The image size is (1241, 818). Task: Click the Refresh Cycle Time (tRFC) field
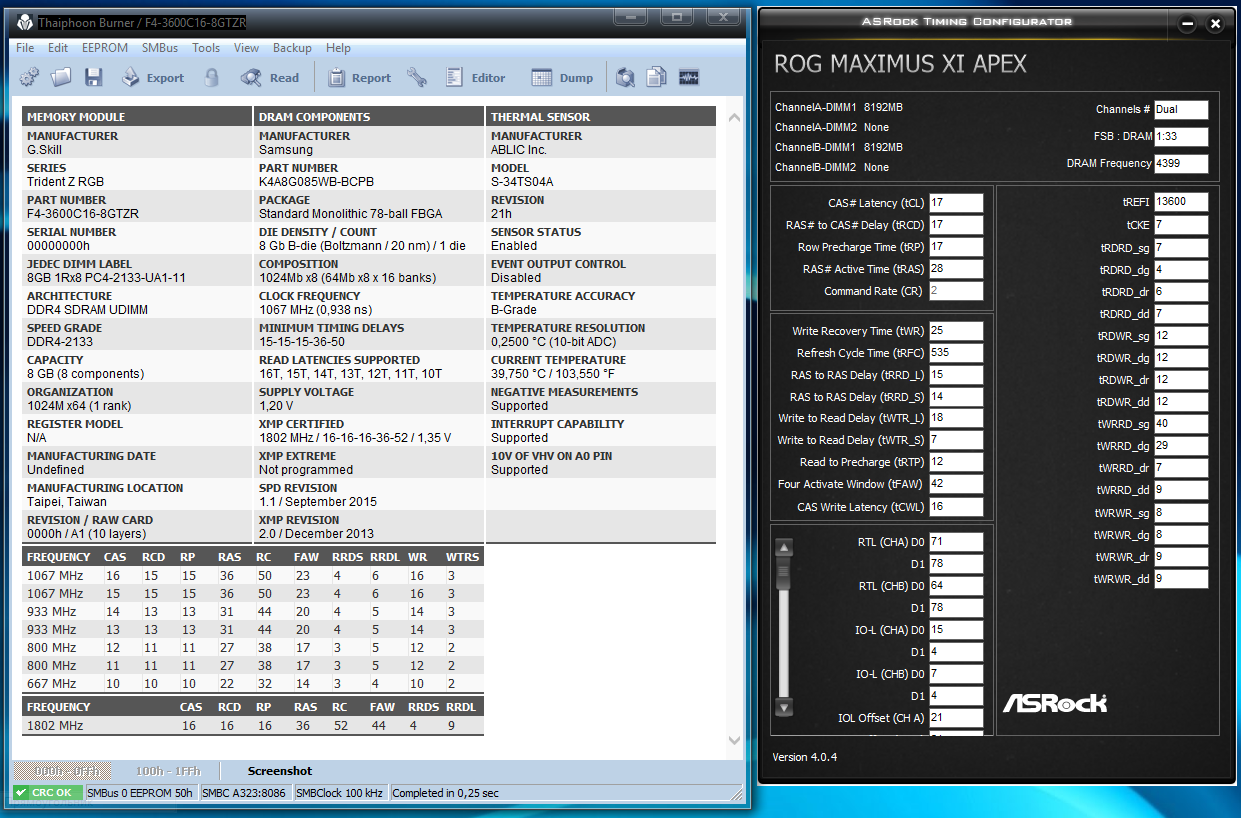[956, 353]
